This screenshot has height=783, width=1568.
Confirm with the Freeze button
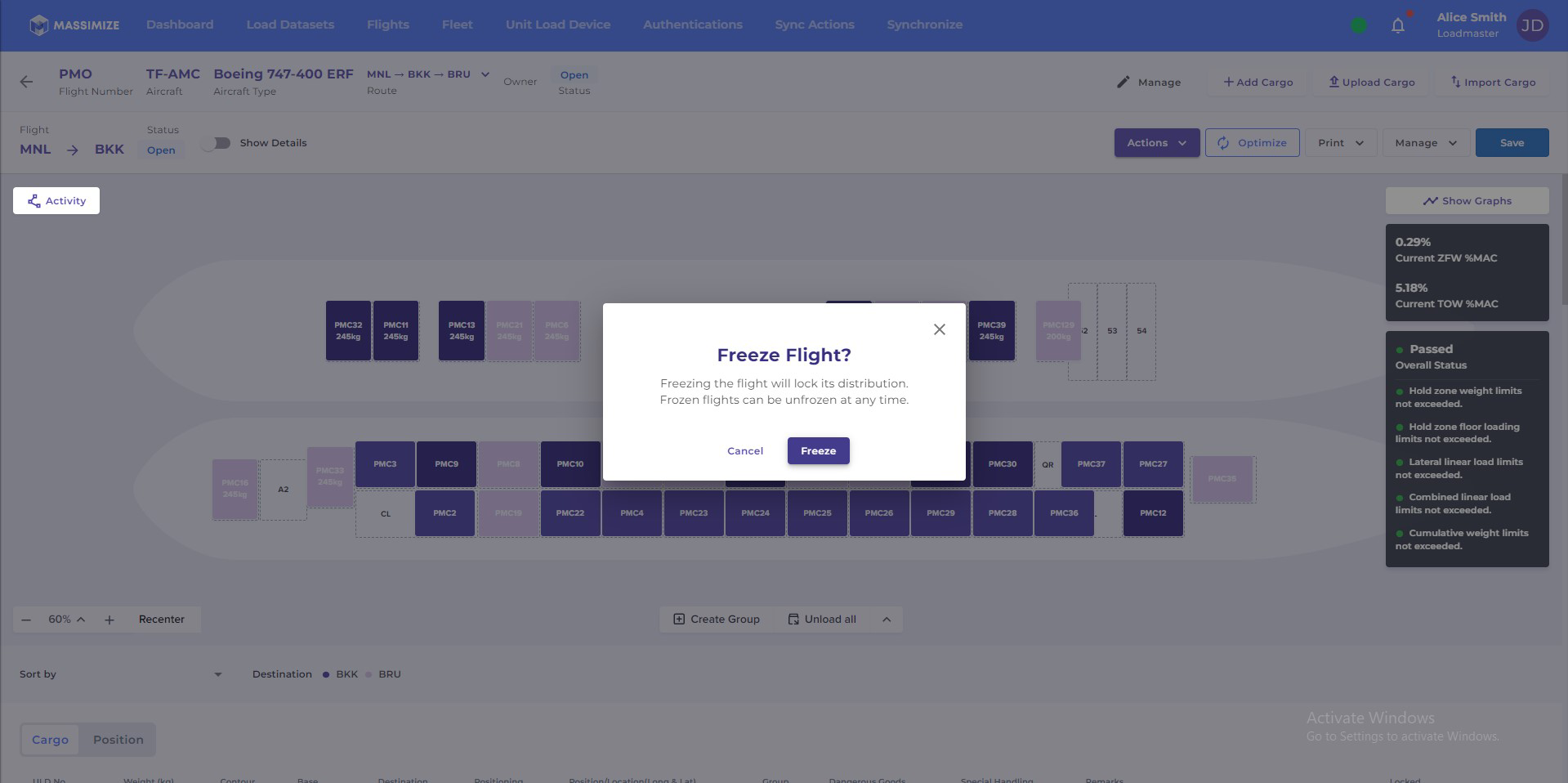tap(819, 451)
